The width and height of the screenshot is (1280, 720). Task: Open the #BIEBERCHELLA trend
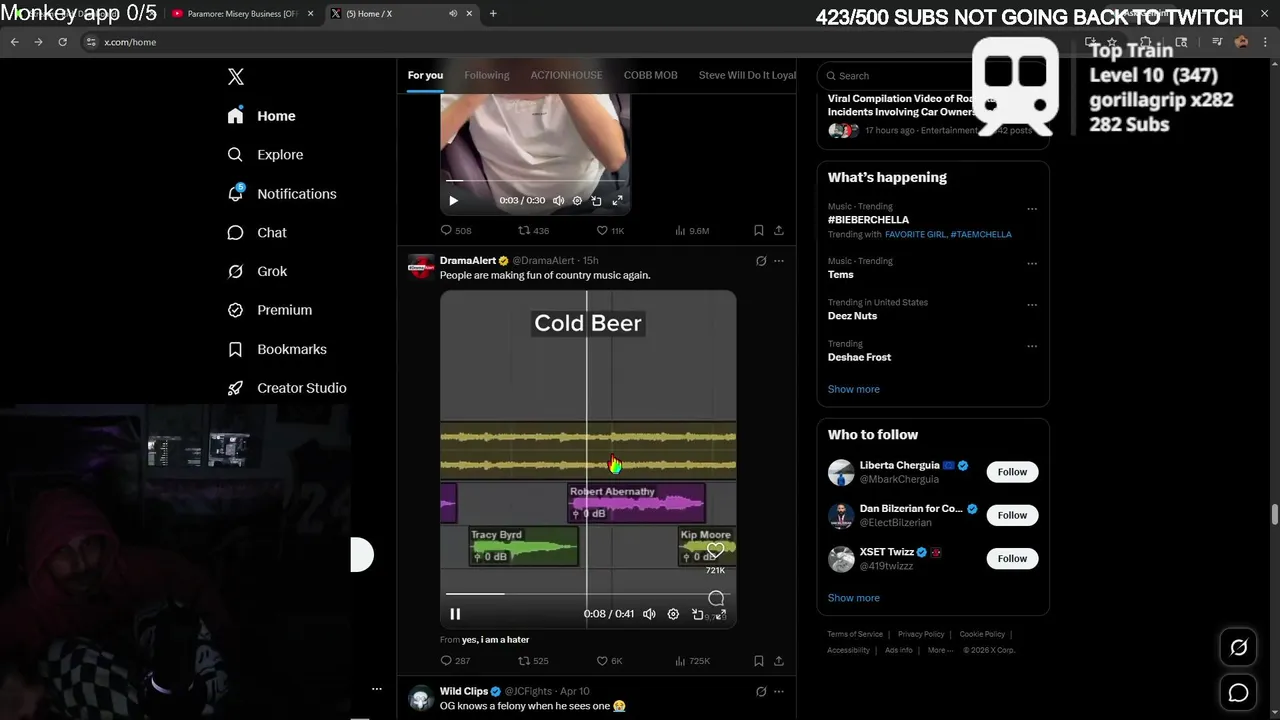pyautogui.click(x=868, y=220)
